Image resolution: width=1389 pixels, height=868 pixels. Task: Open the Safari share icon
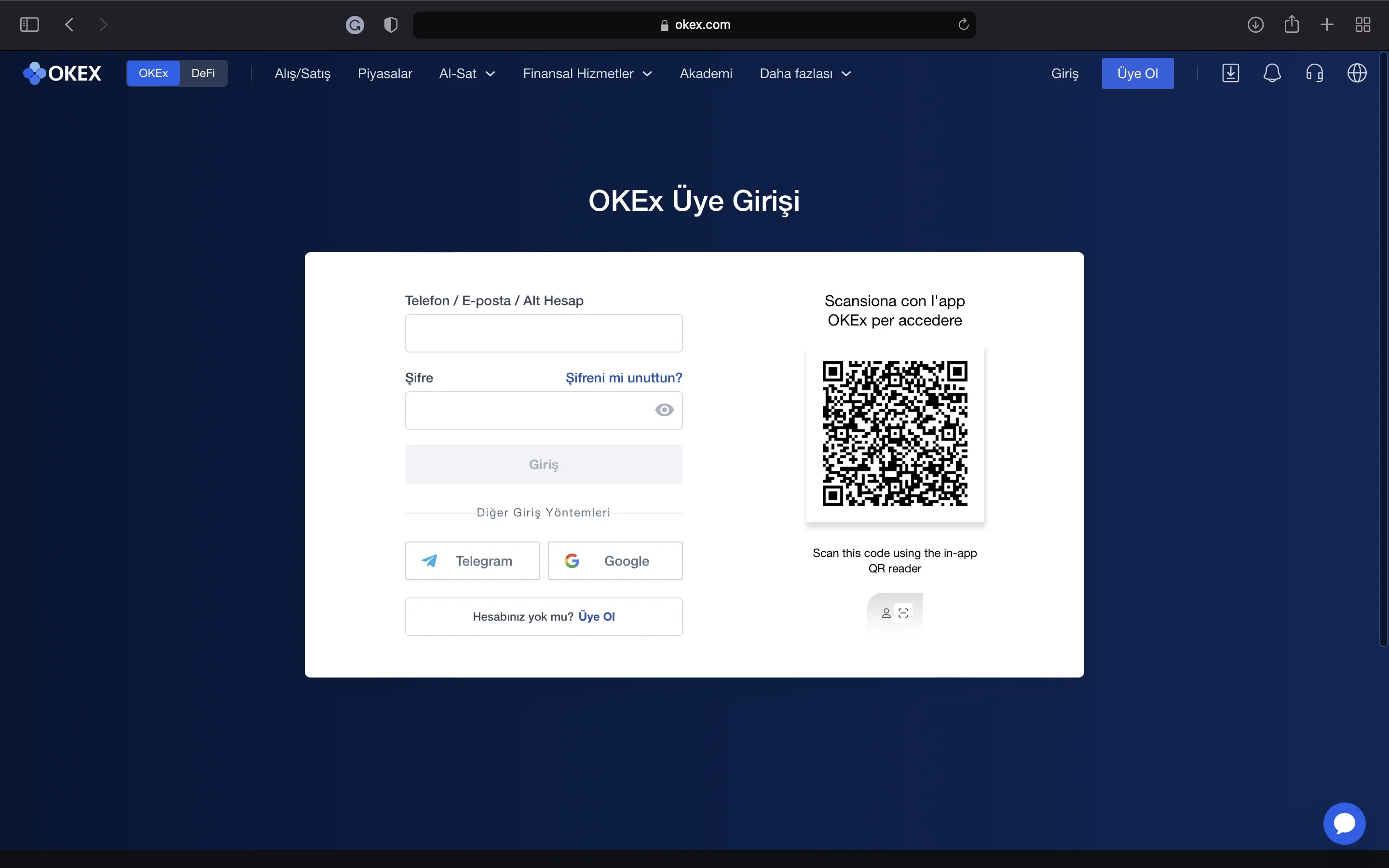1292,24
